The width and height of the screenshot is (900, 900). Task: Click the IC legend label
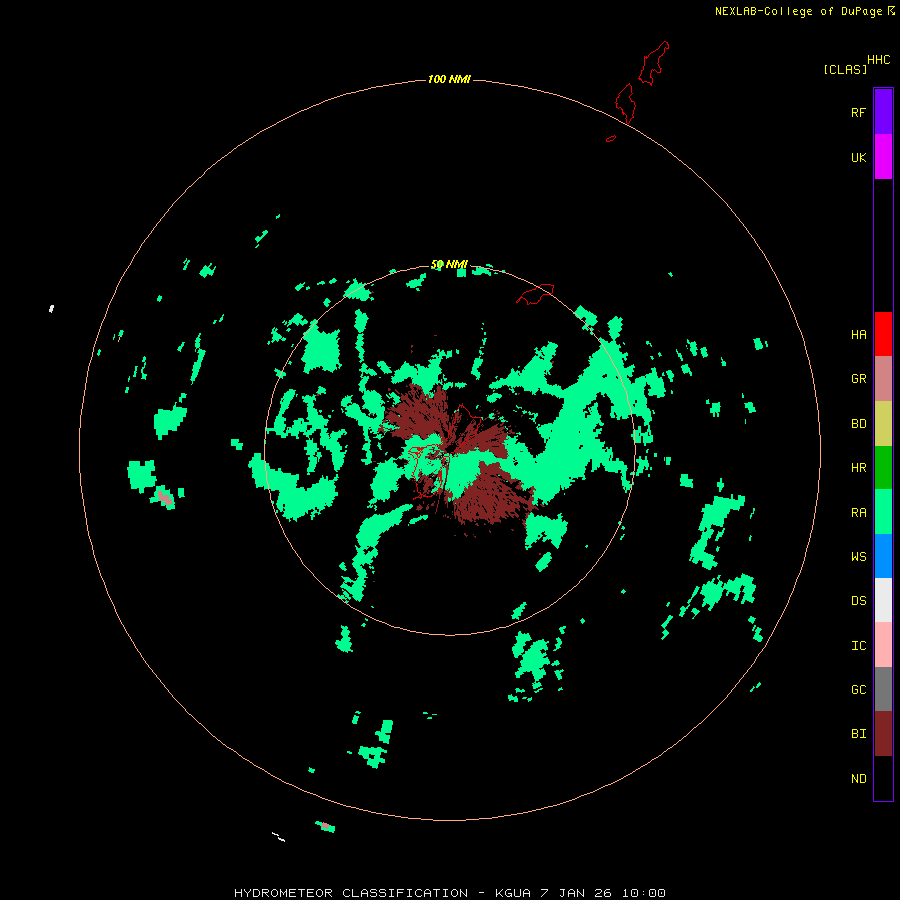tap(858, 645)
